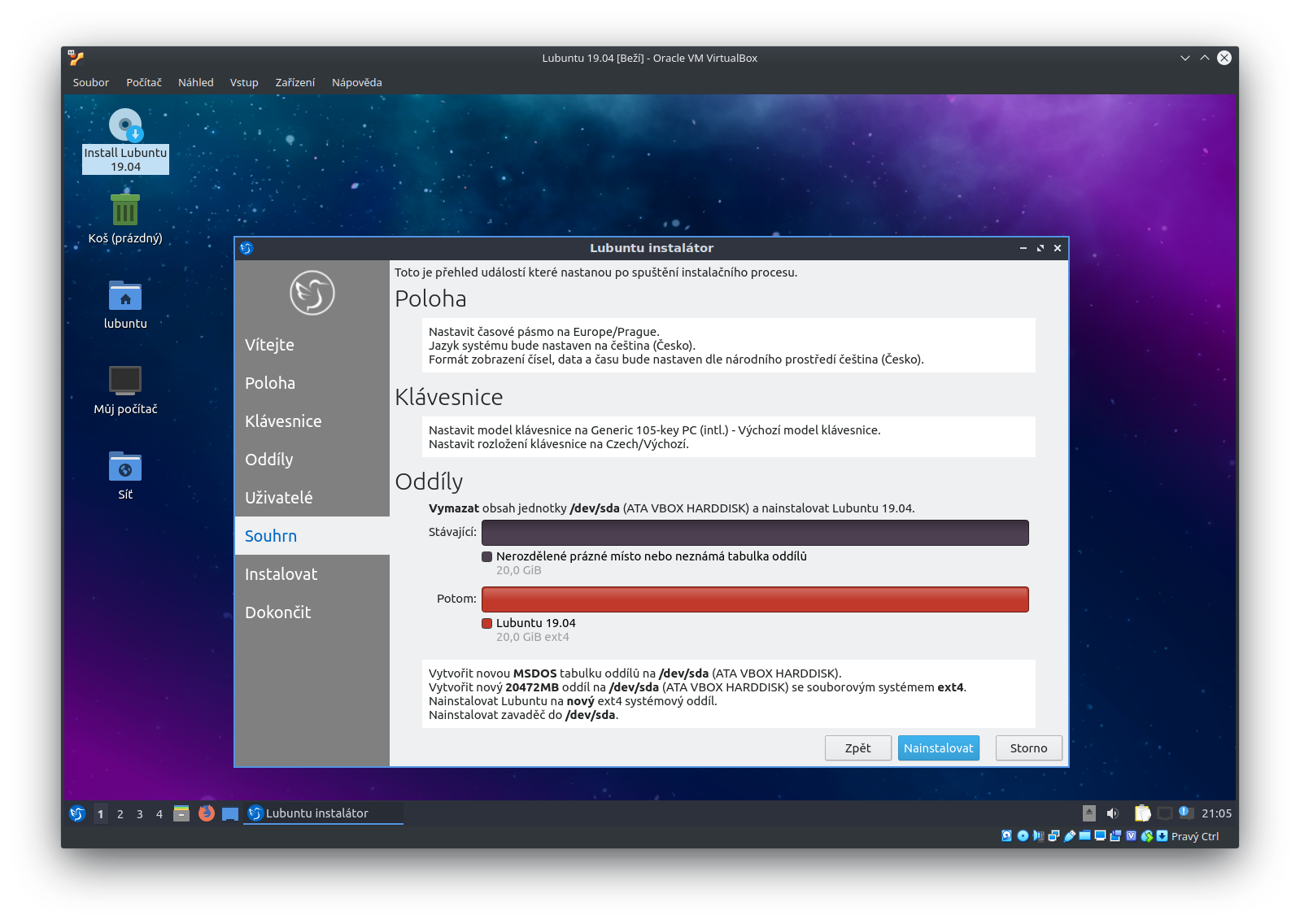This screenshot has width=1300, height=924.
Task: Click the VirtualBox network adapters status icon
Action: pos(1054,836)
